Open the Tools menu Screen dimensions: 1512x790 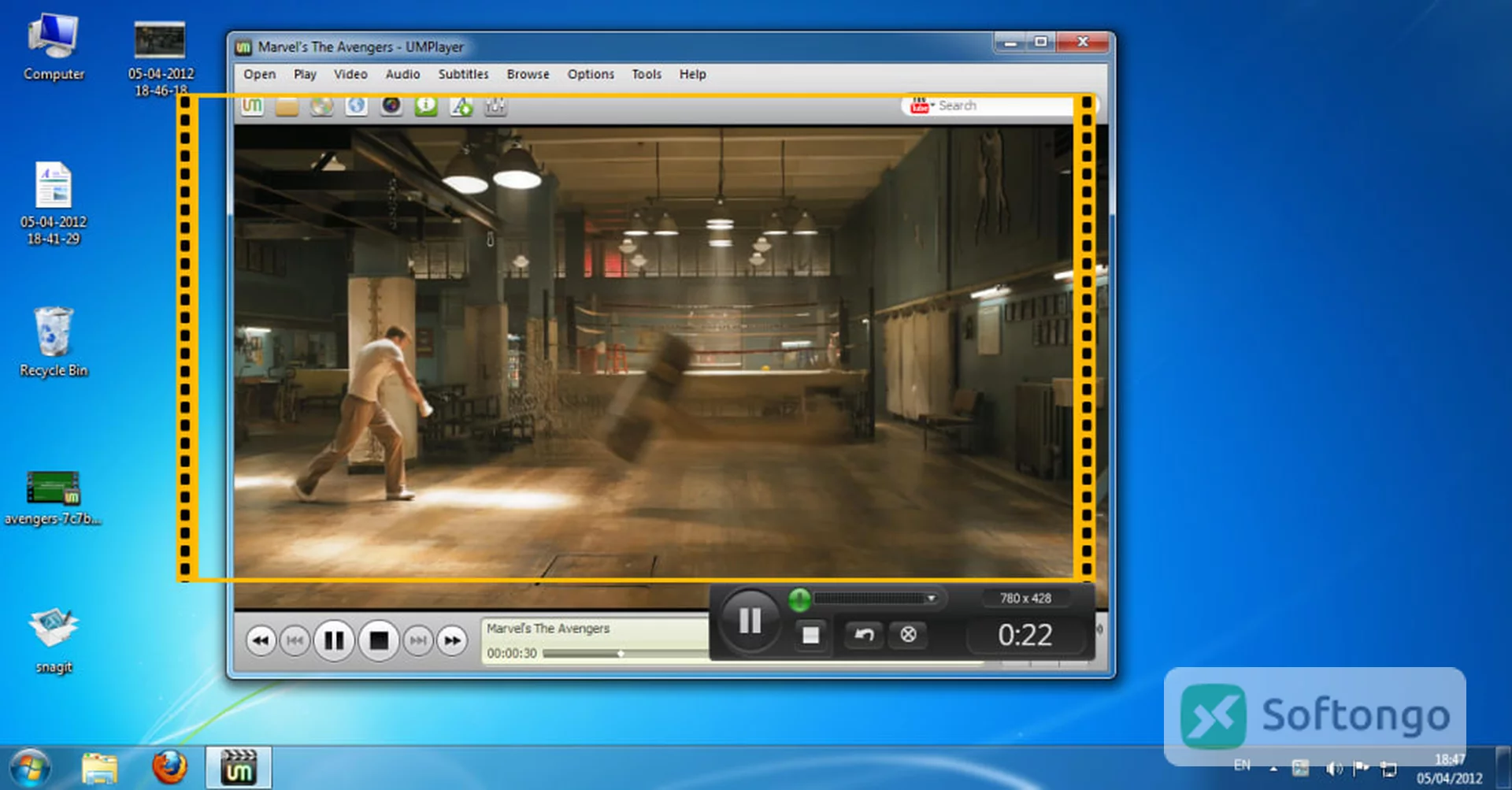[x=647, y=74]
